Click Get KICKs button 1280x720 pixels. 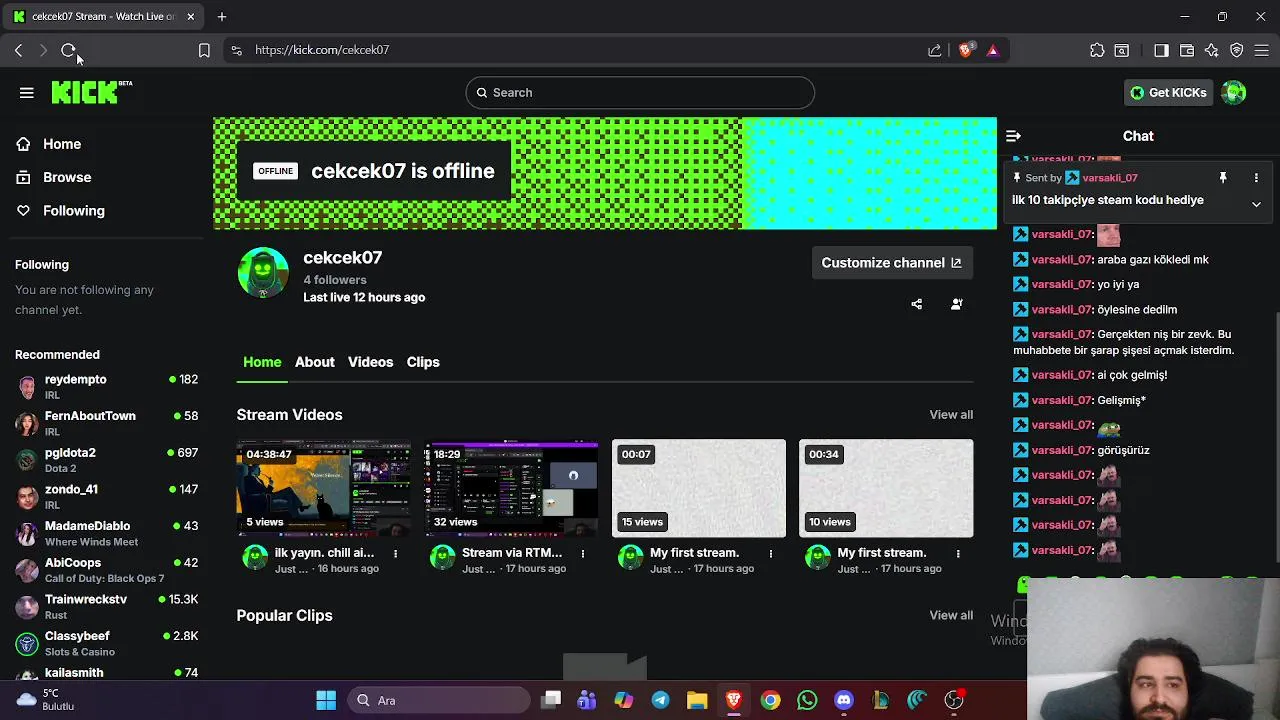(1168, 92)
